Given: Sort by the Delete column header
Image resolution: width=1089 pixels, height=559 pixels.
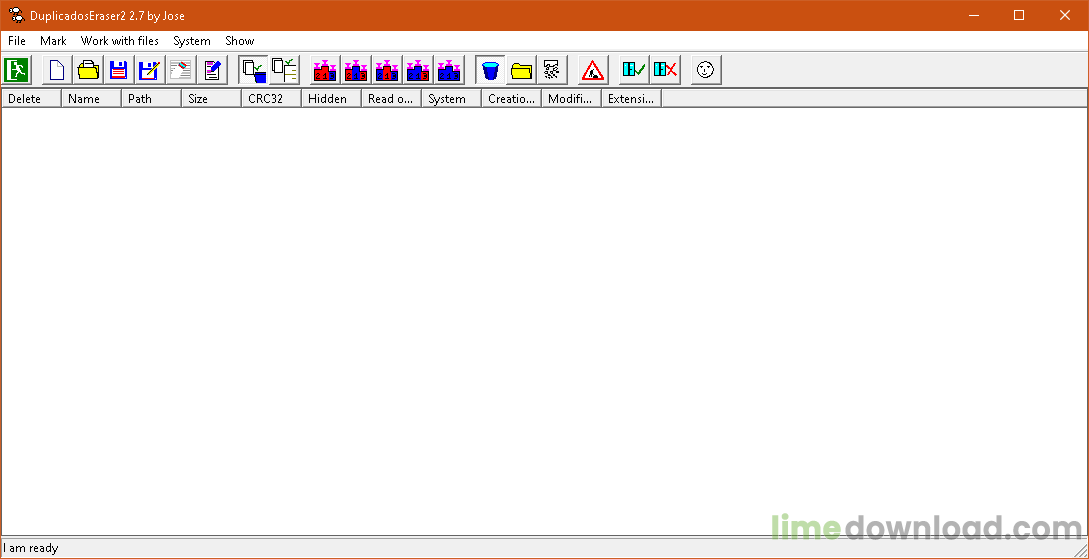Looking at the screenshot, I should [x=31, y=99].
